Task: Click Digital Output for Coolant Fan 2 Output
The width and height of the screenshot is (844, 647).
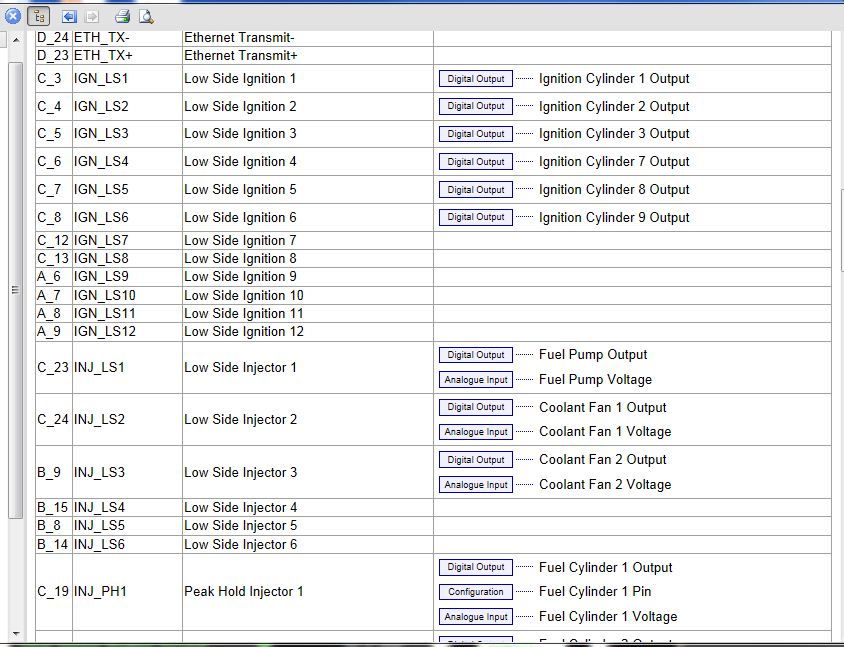Action: coord(475,460)
